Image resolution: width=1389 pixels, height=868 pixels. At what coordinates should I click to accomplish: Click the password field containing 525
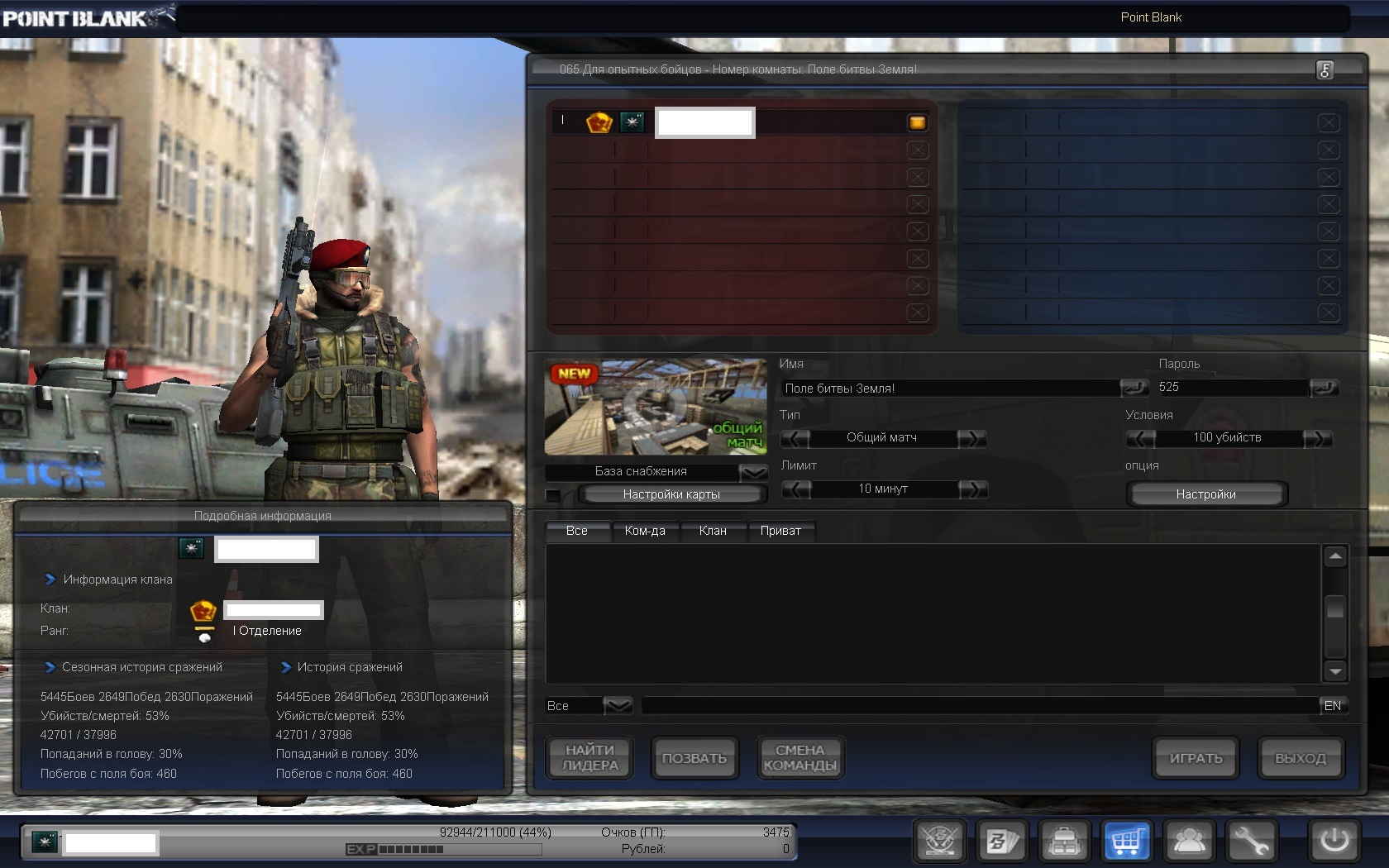pos(1232,388)
